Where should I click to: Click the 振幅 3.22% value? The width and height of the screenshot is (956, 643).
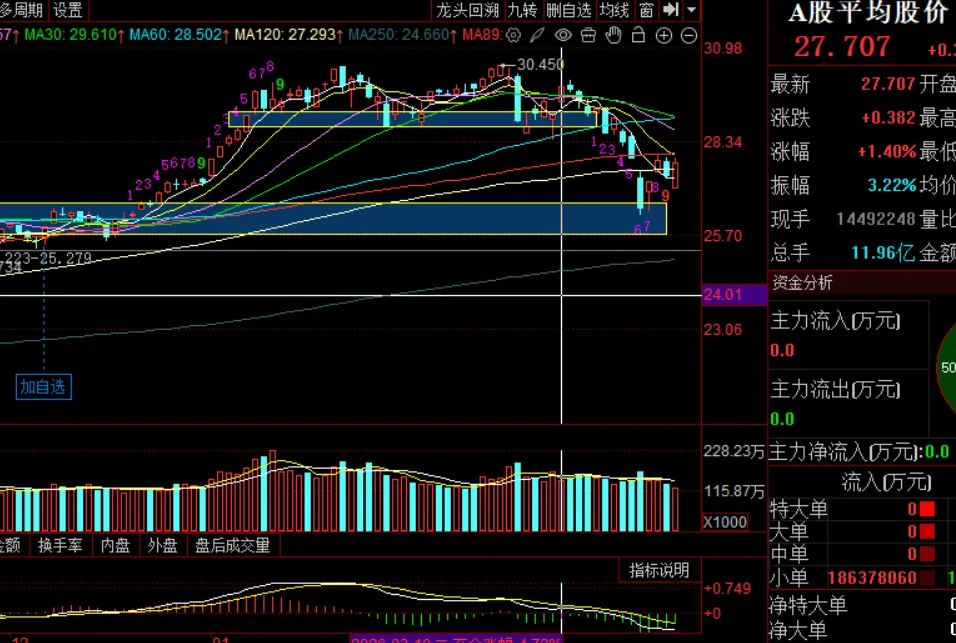point(892,185)
